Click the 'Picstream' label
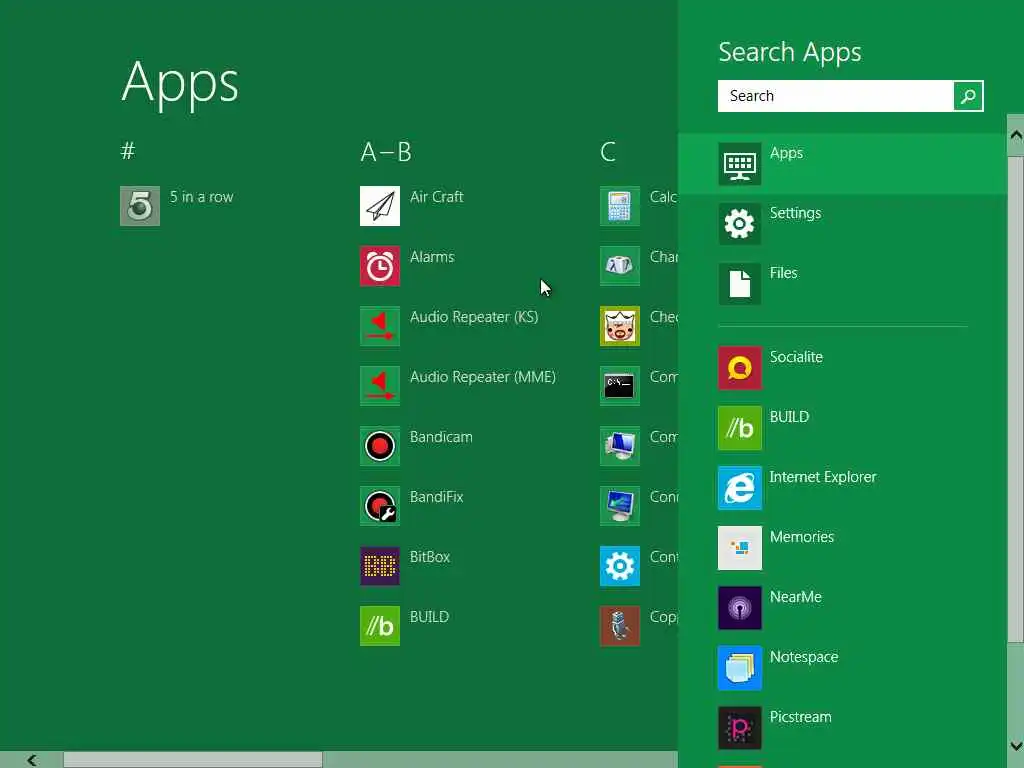Viewport: 1024px width, 768px height. tap(801, 717)
